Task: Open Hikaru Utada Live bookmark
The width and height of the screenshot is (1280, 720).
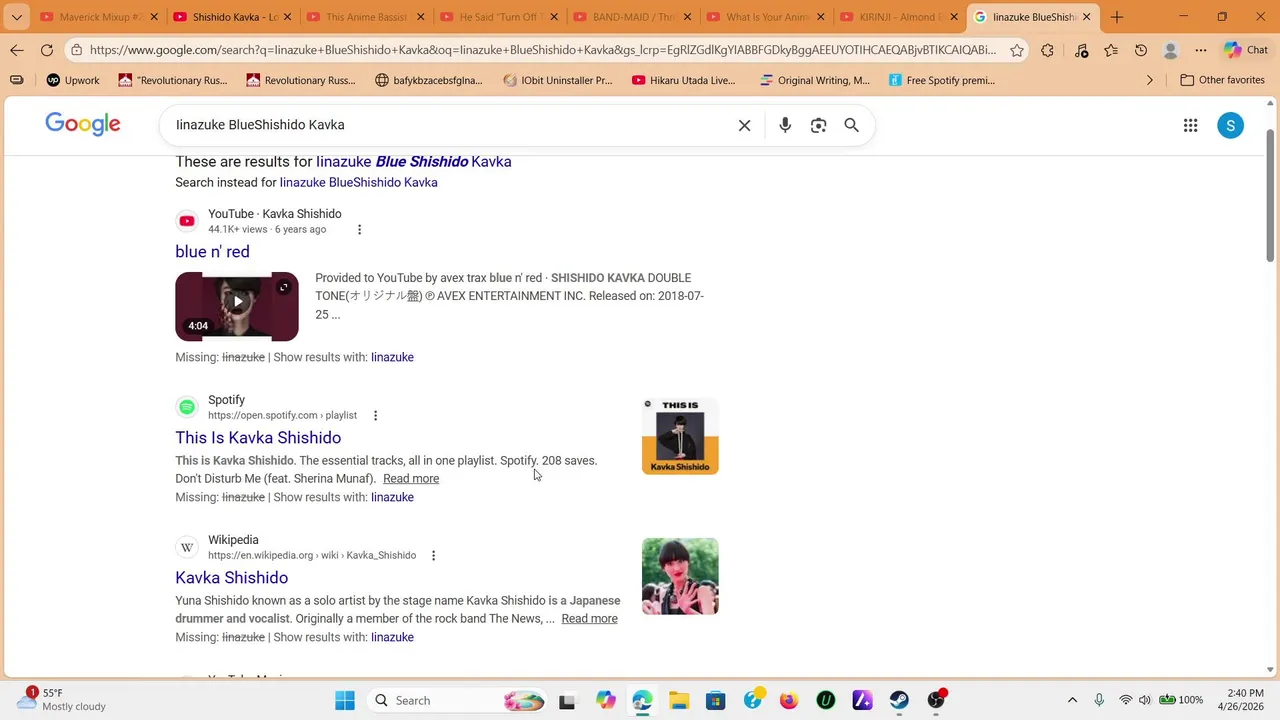Action: click(684, 80)
